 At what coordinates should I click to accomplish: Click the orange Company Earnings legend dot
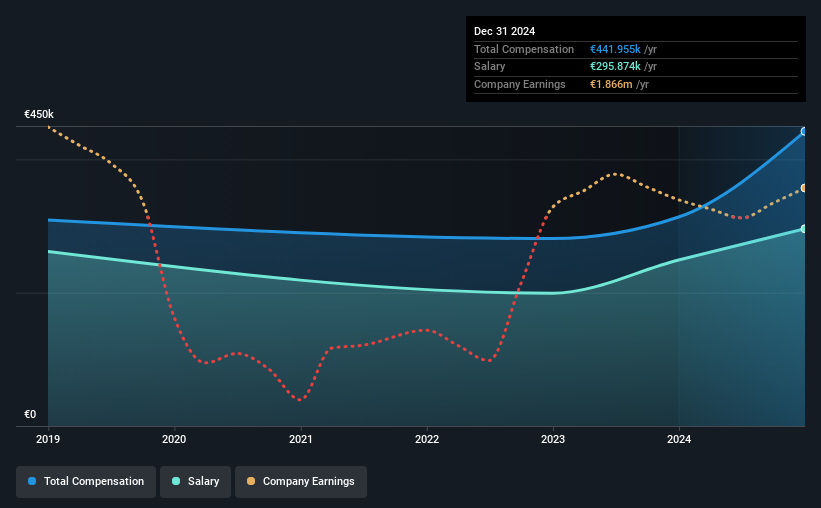(x=251, y=481)
